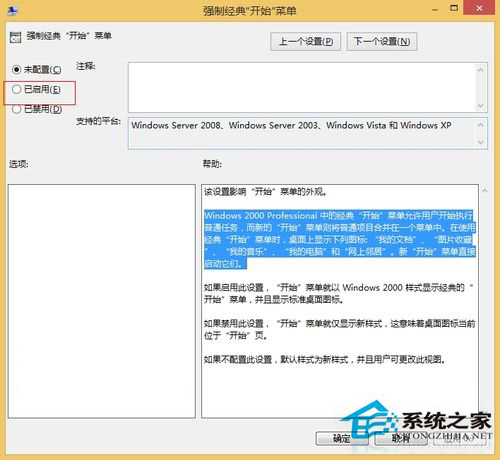
Task: Click the supported platform scroll up arrow
Action: coord(480,125)
